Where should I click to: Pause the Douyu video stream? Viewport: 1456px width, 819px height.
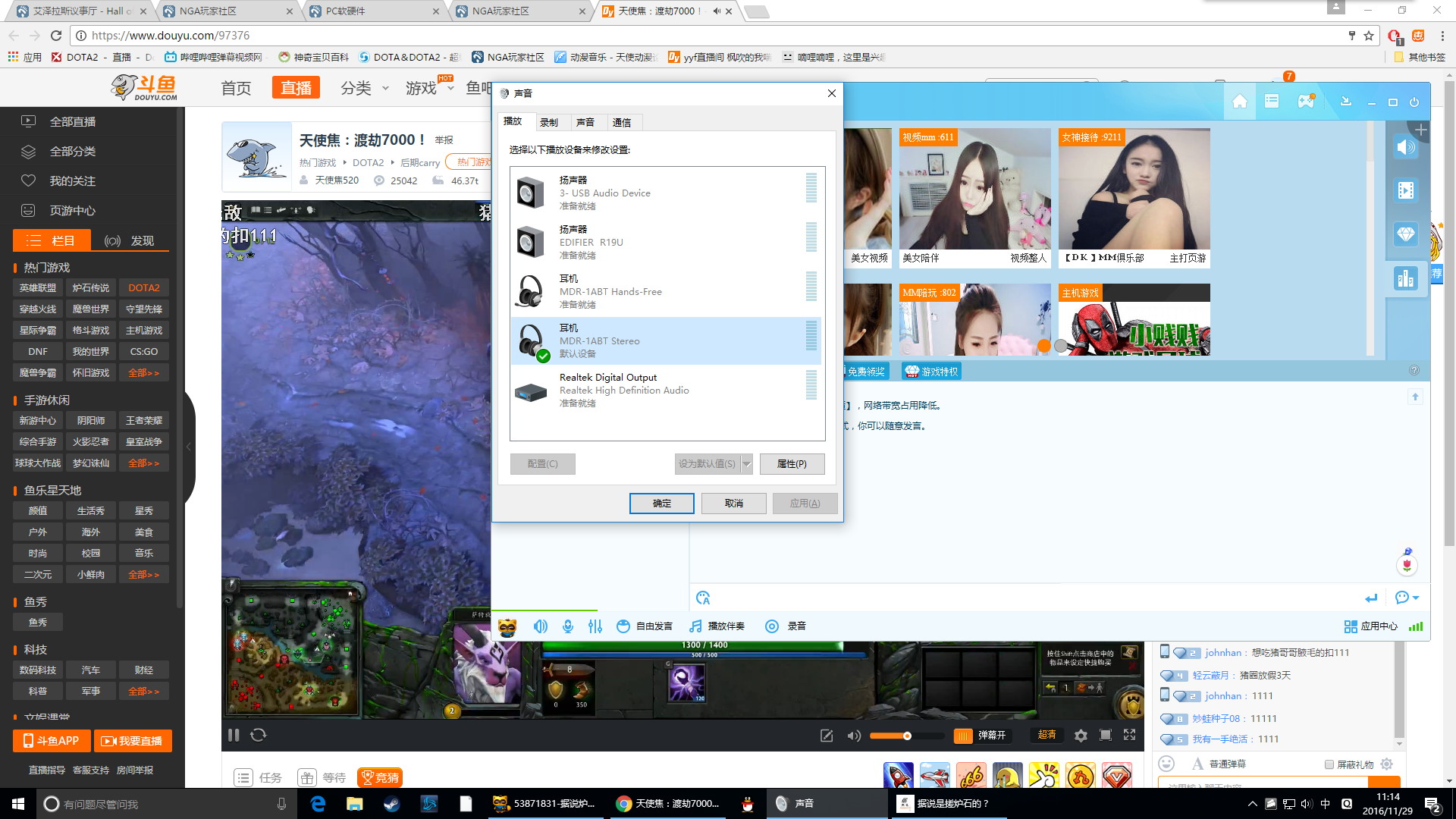coord(234,735)
